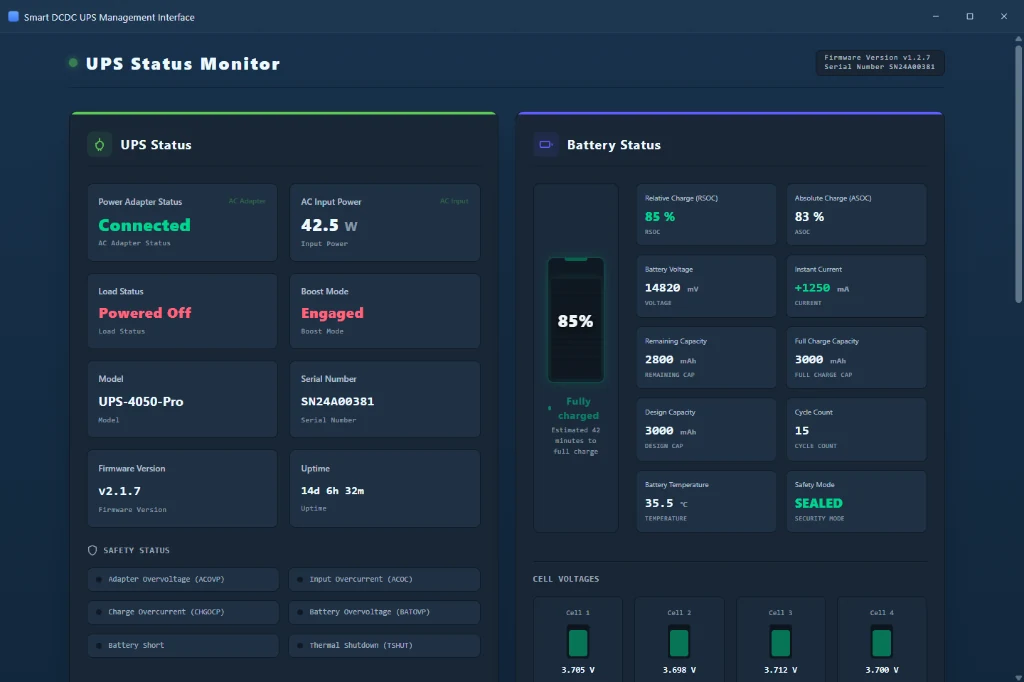Select the Battery short safety row
This screenshot has height=682, width=1024.
tap(183, 645)
